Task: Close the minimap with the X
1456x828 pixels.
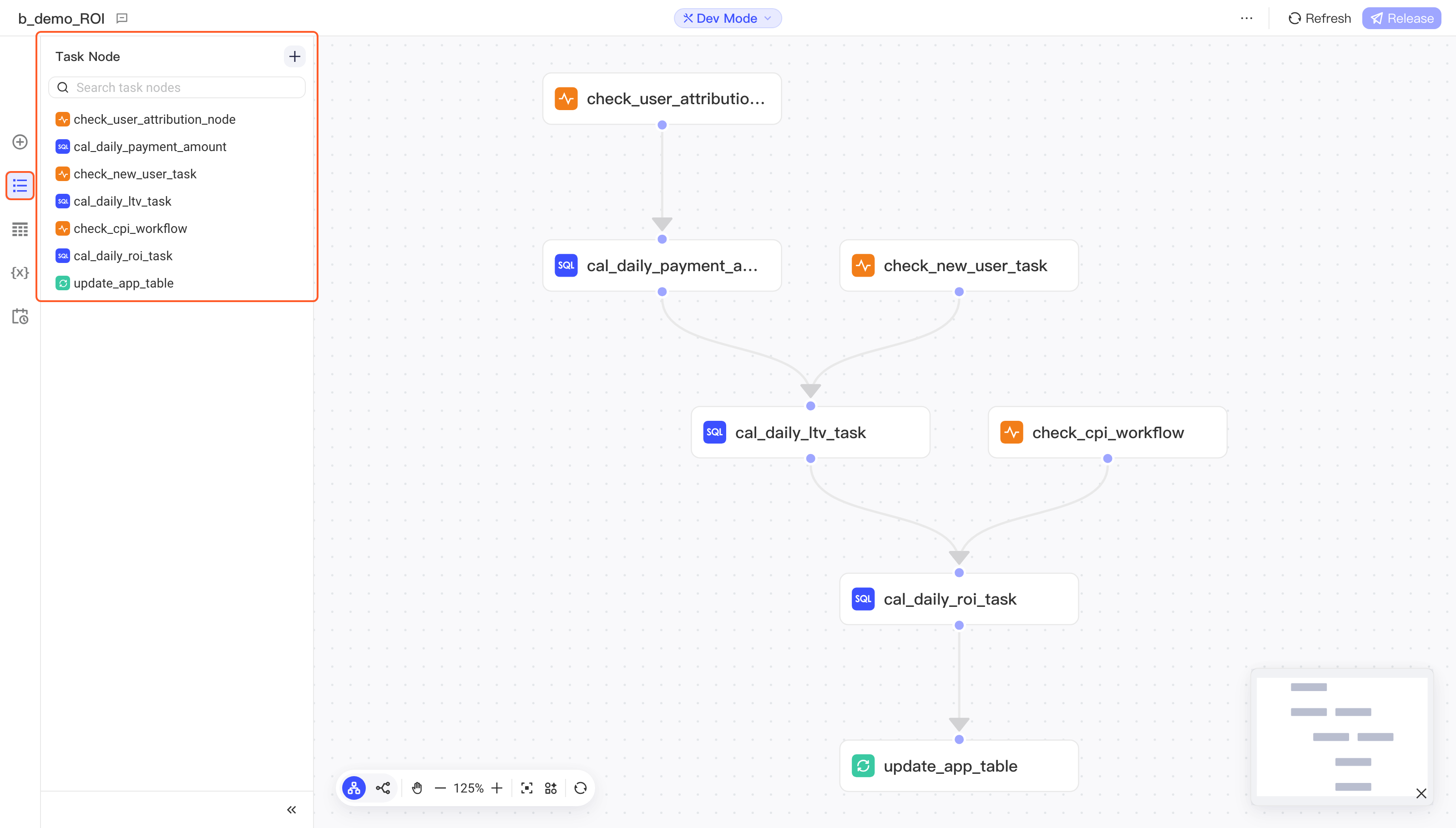Action: click(1421, 793)
